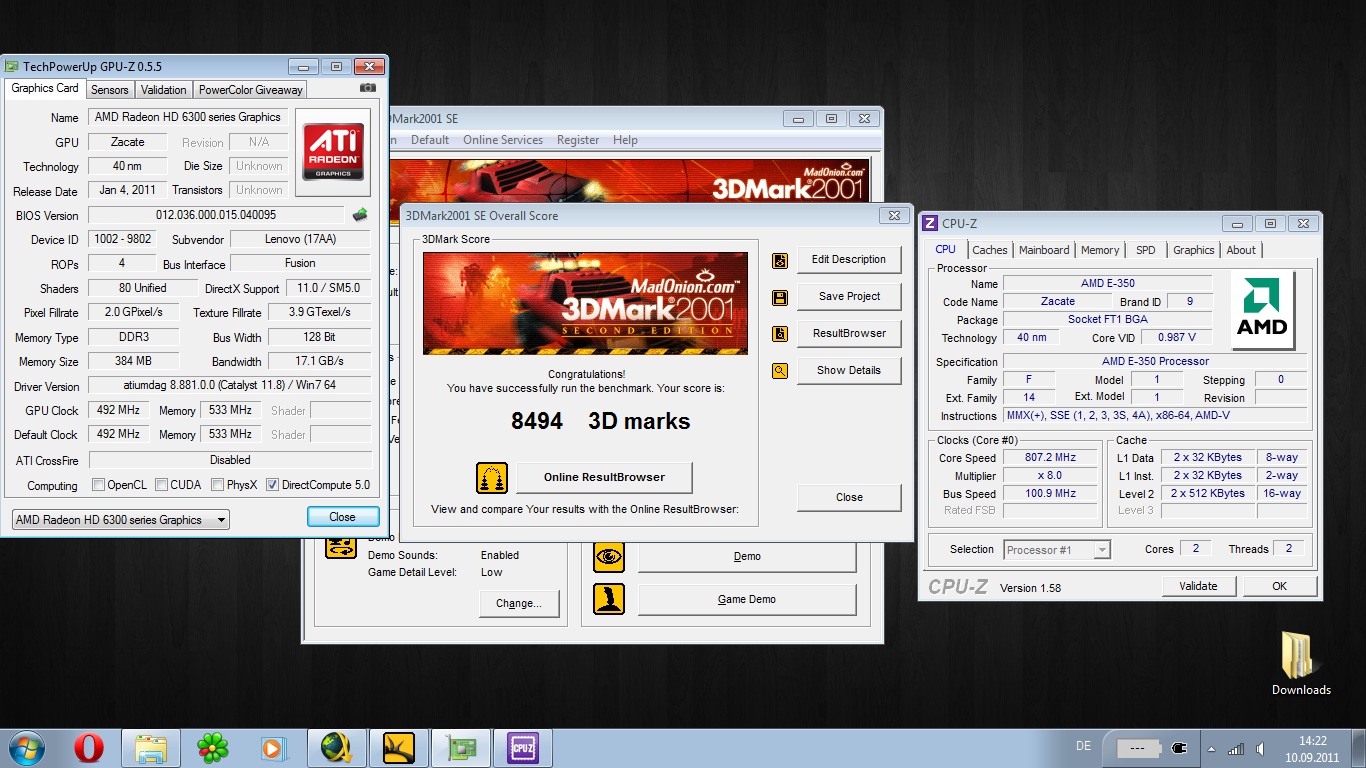
Task: Enable the OpenCL checkbox
Action: point(98,485)
